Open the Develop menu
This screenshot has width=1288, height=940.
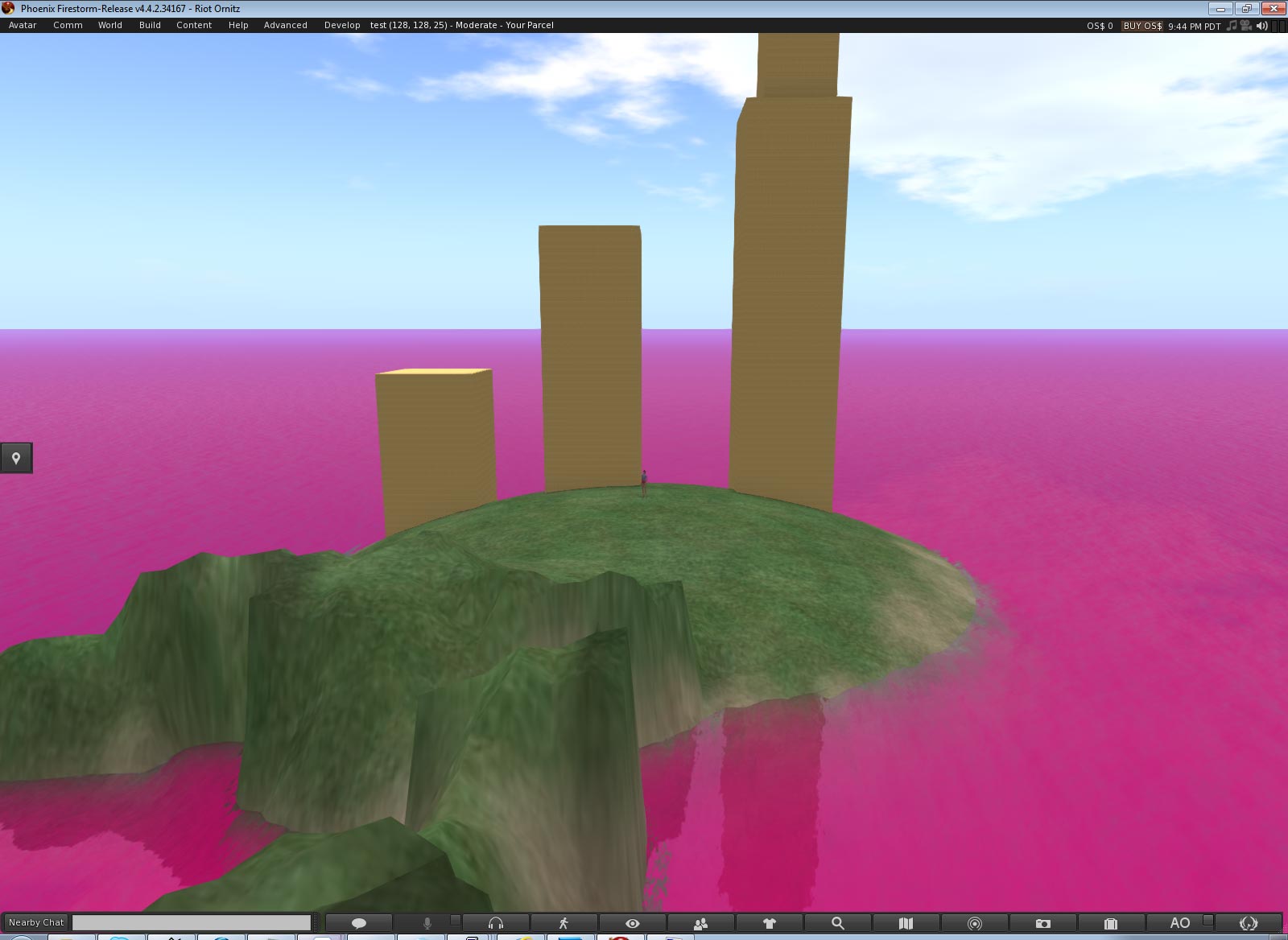pos(342,25)
